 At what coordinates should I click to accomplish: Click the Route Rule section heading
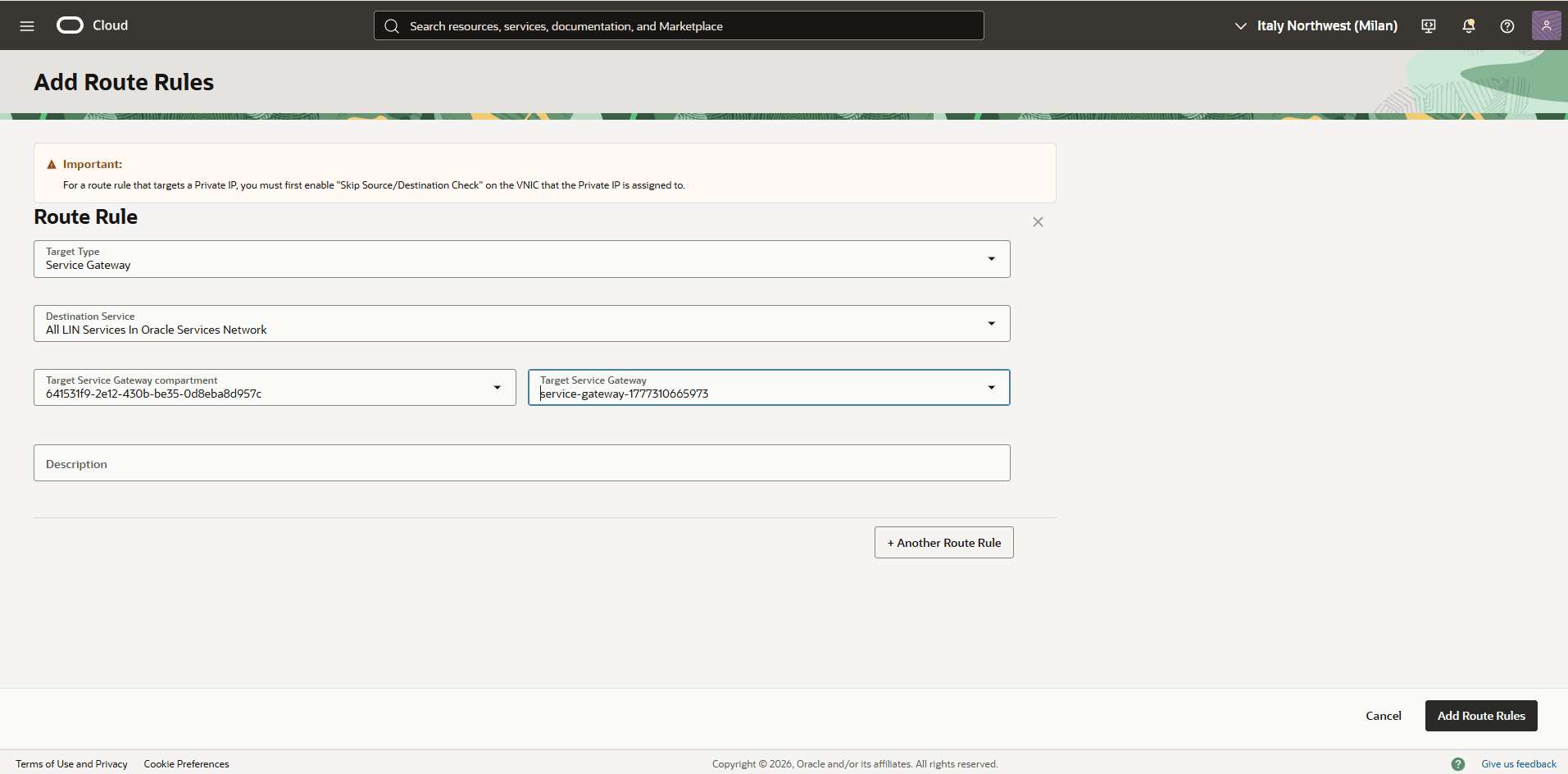tap(86, 217)
